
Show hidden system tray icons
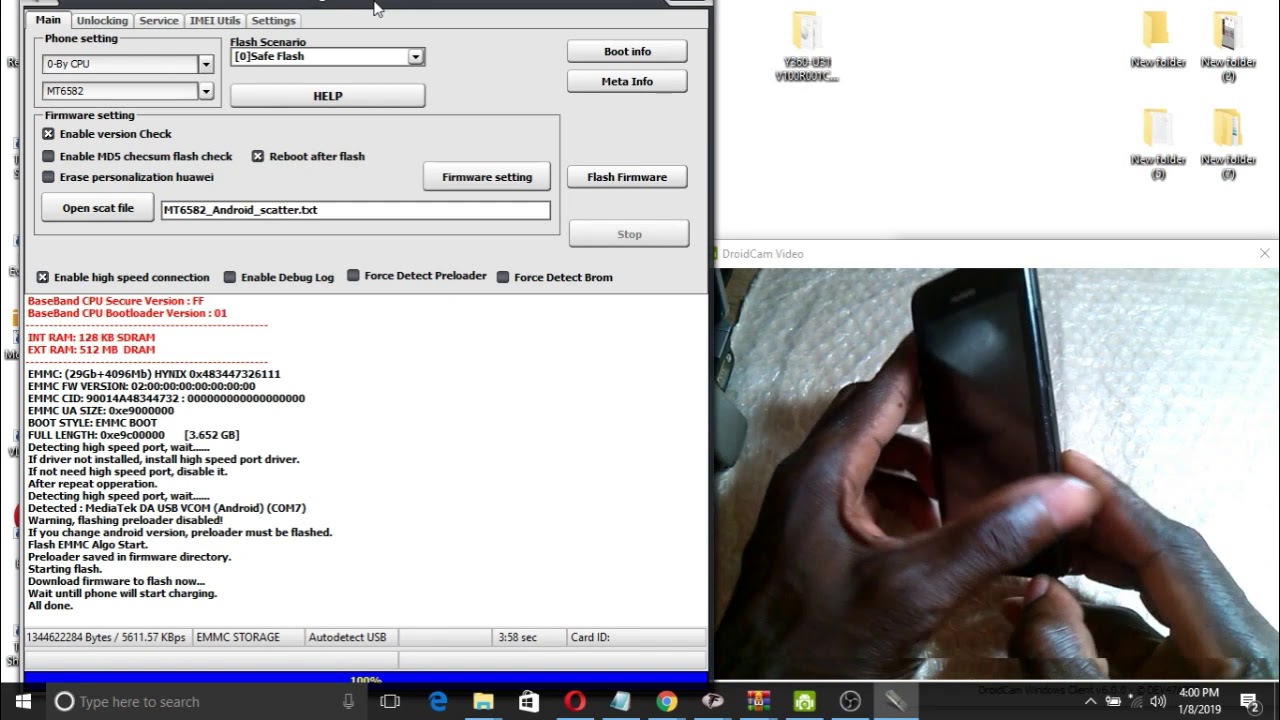click(x=1090, y=702)
